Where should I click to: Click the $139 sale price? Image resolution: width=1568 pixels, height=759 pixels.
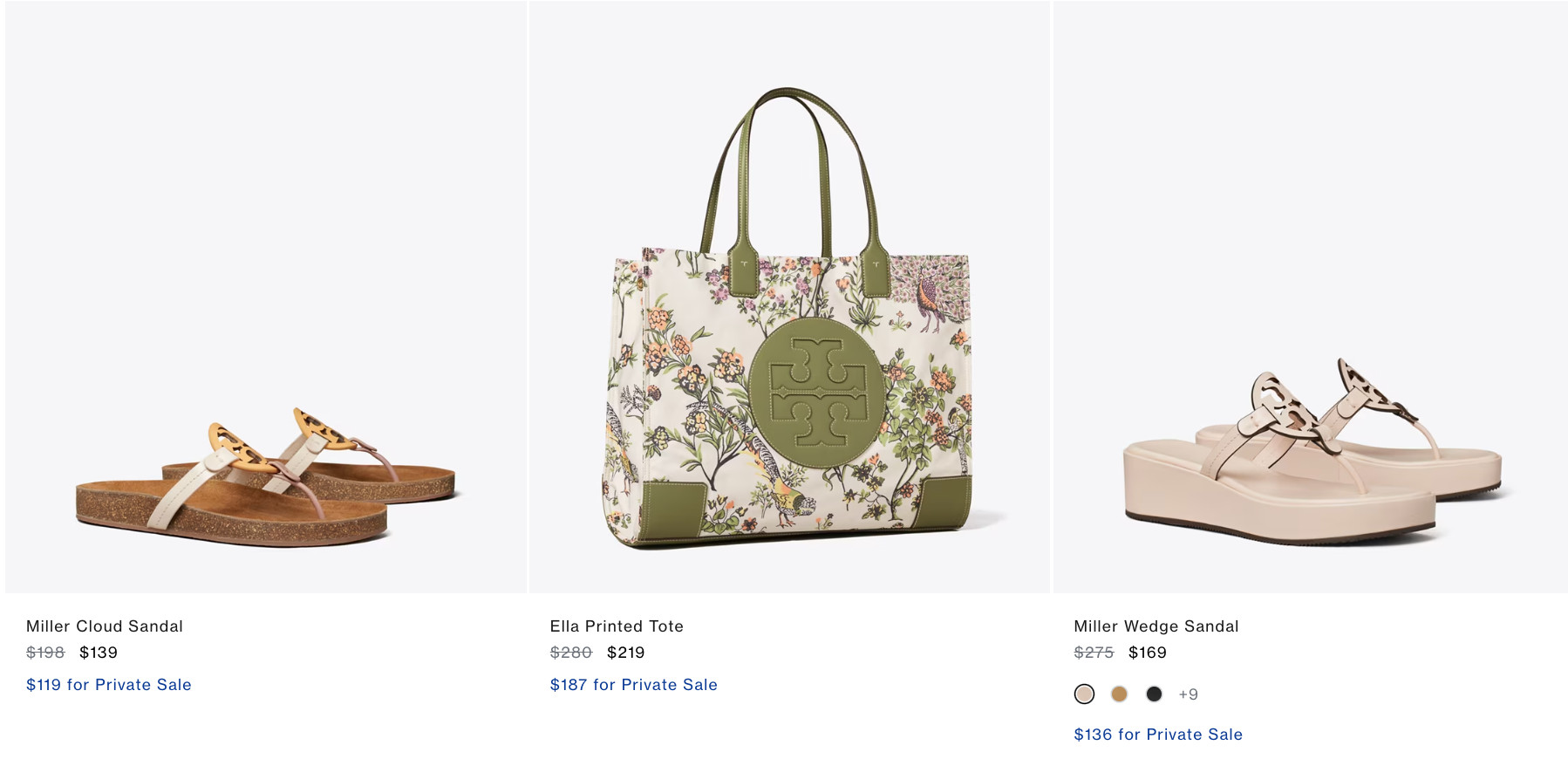coord(99,653)
